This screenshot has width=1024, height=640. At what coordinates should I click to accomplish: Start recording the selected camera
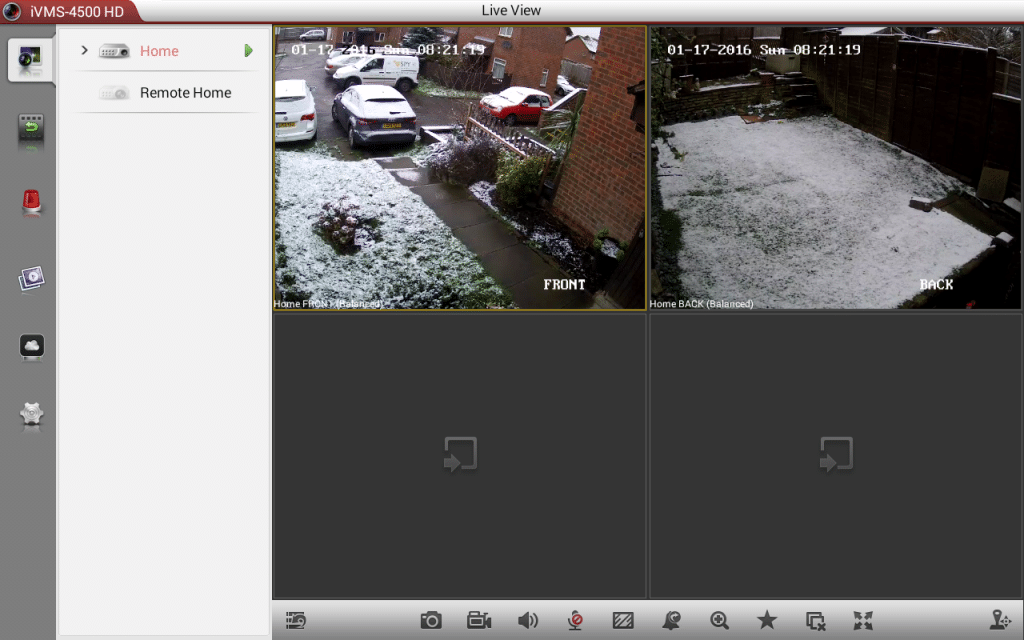click(x=478, y=620)
